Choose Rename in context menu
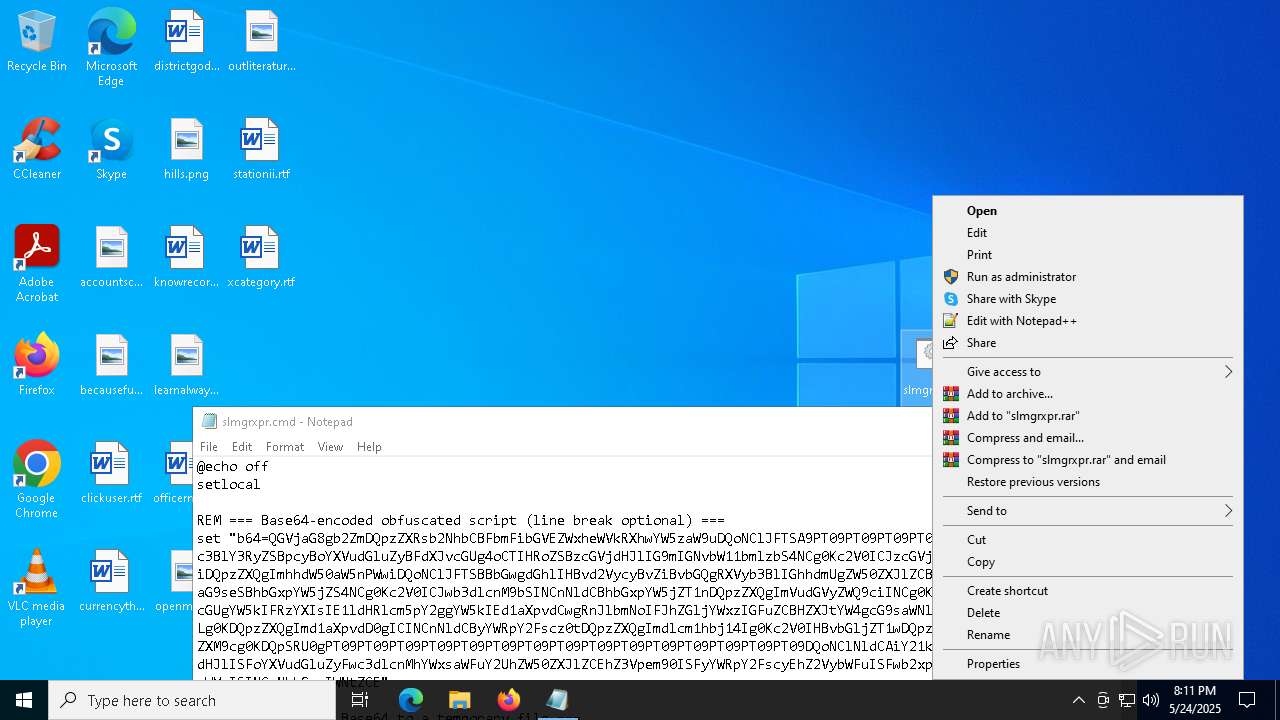The image size is (1280, 720). [1087, 635]
